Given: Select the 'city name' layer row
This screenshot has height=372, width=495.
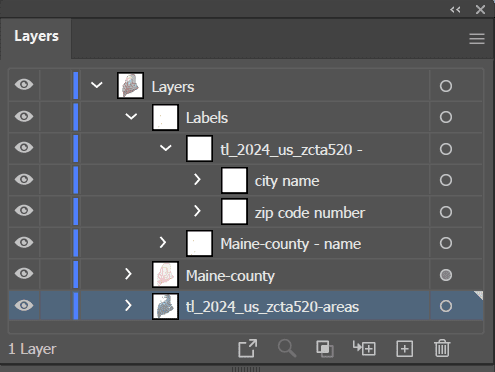Looking at the screenshot, I should [246, 180].
